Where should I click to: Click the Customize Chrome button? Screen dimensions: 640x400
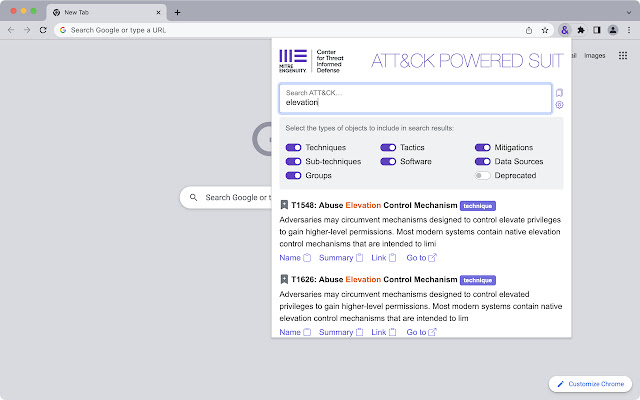click(591, 384)
